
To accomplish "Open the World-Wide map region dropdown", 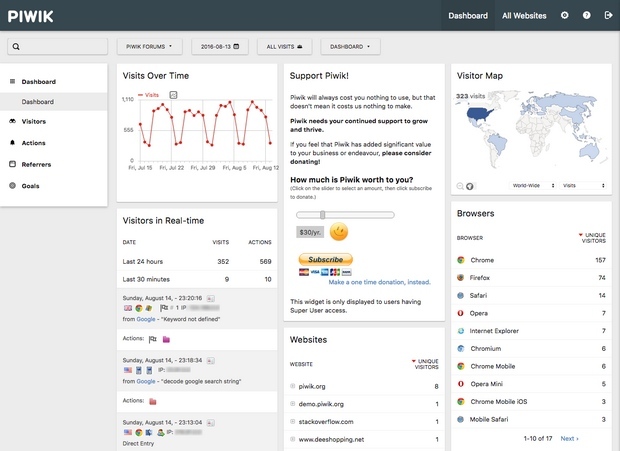I will pyautogui.click(x=533, y=185).
